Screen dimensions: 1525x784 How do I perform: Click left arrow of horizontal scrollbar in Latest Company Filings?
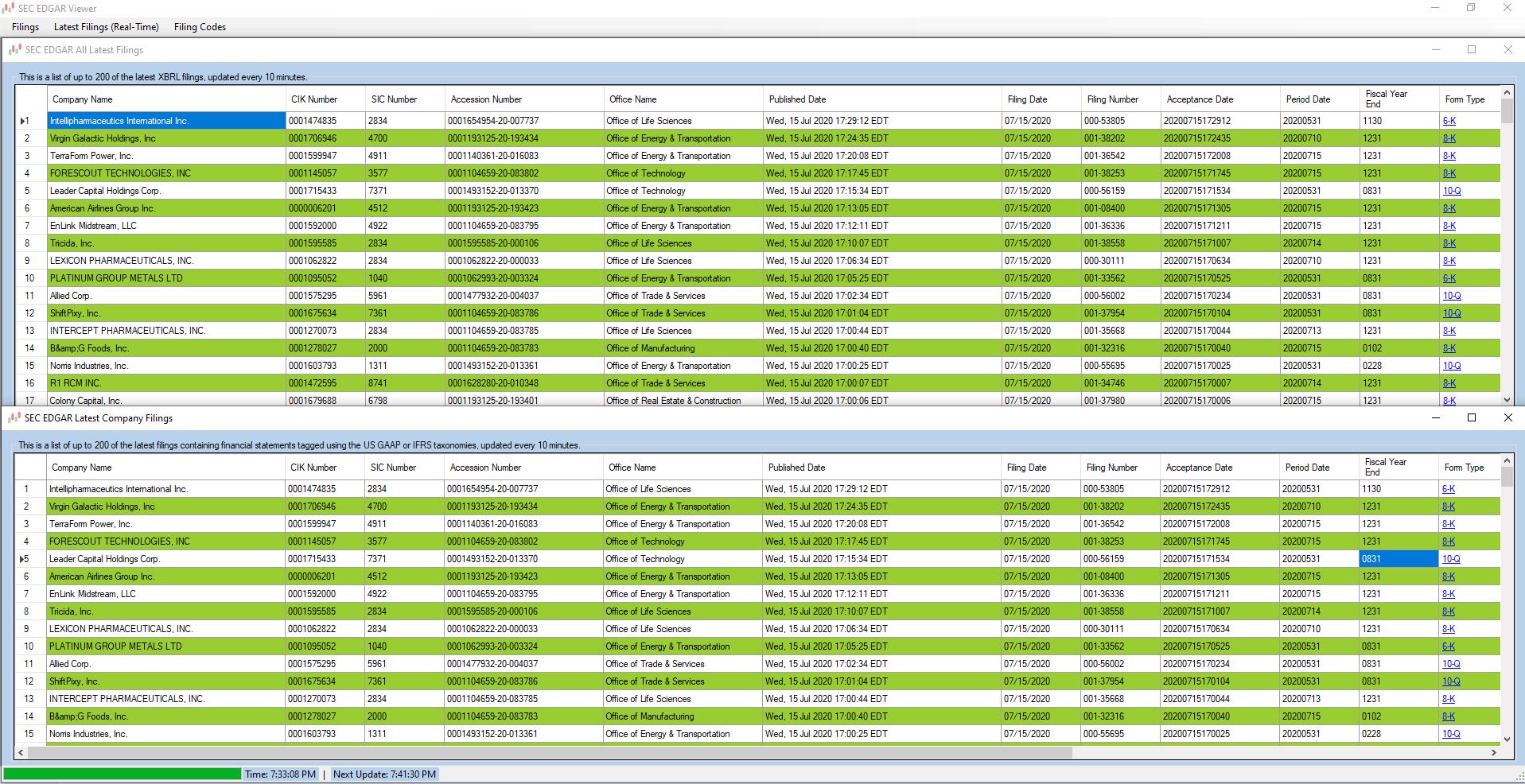click(x=21, y=752)
